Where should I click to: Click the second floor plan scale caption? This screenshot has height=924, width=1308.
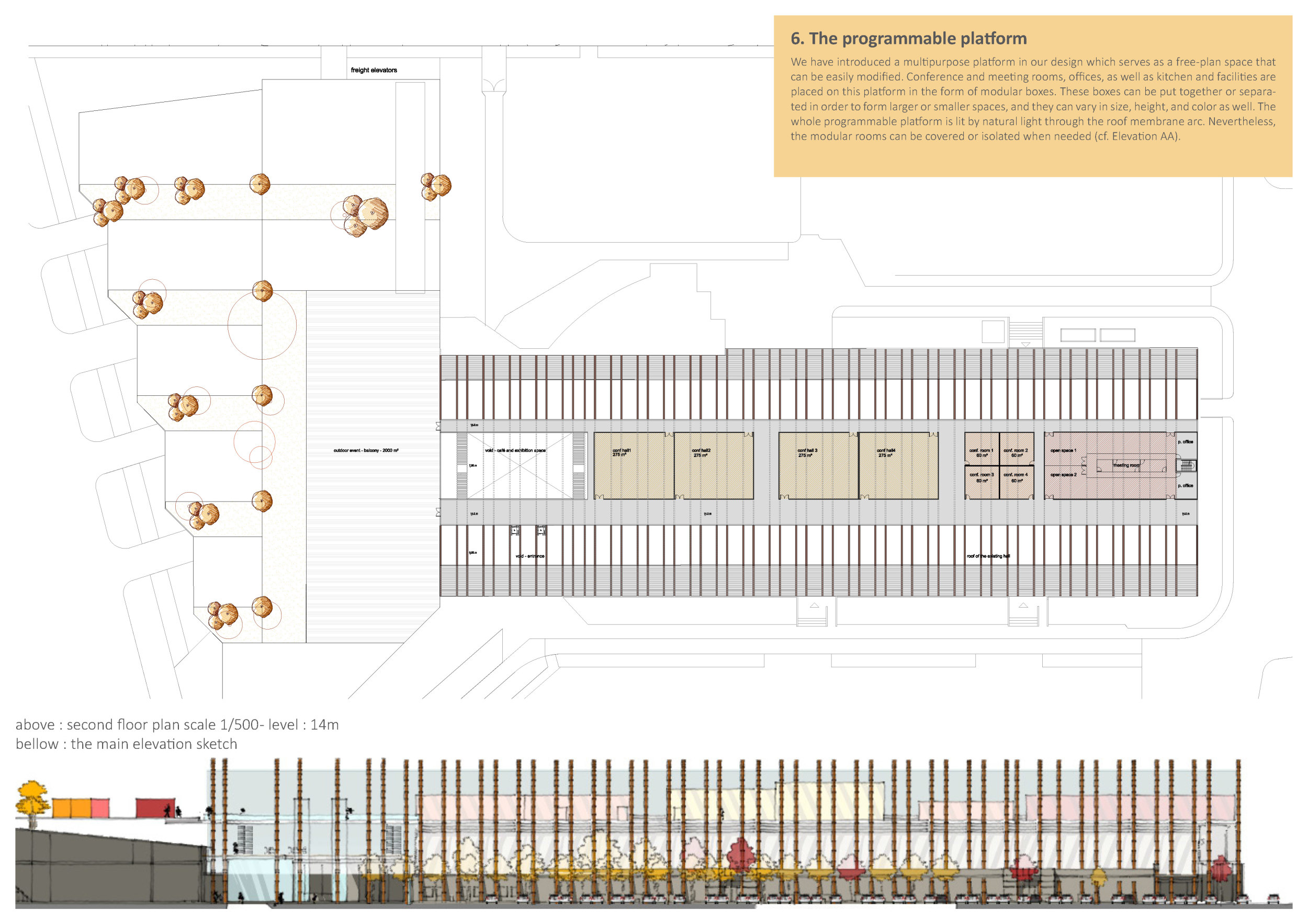(177, 725)
